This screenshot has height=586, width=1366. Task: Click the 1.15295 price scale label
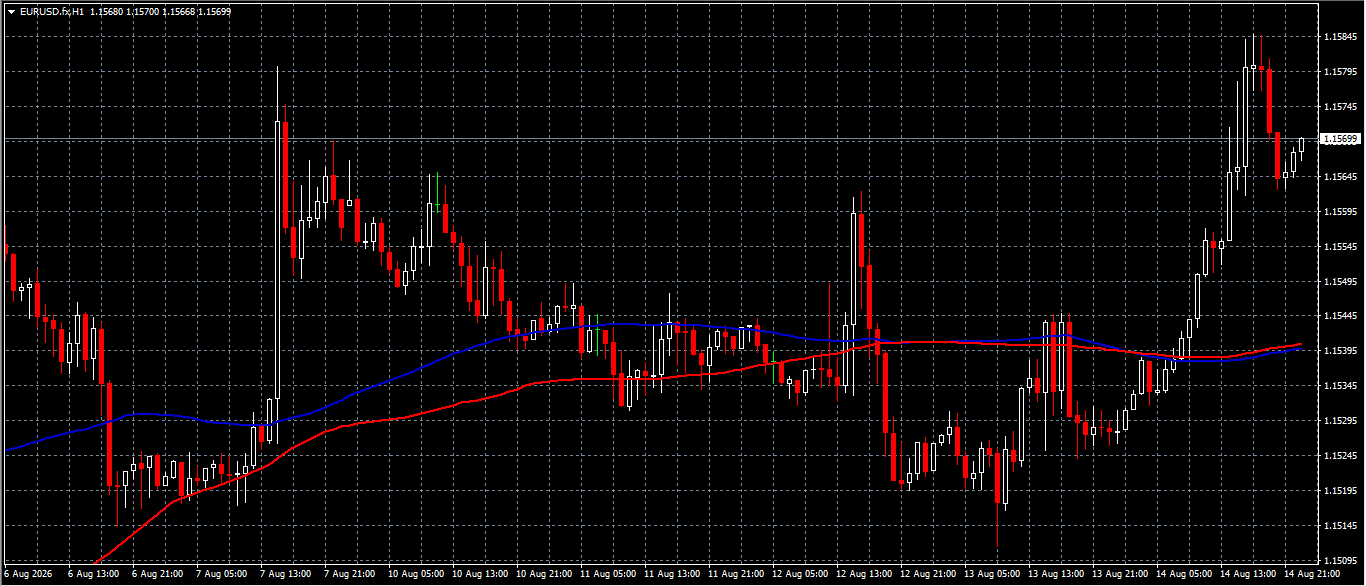(x=1339, y=421)
